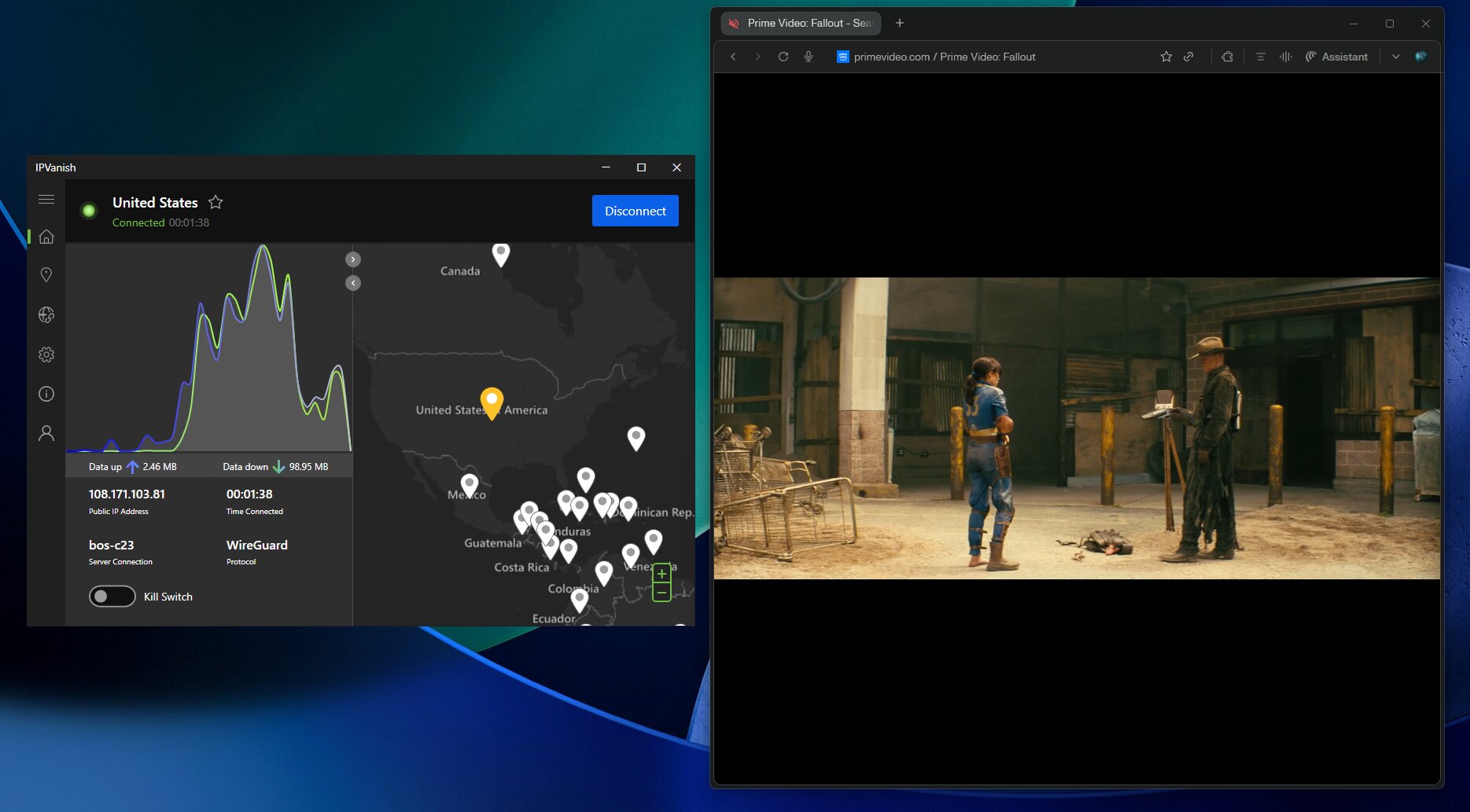Screen dimensions: 1470x812
Task: Collapse the stats panel with left chevron
Action: 353,283
